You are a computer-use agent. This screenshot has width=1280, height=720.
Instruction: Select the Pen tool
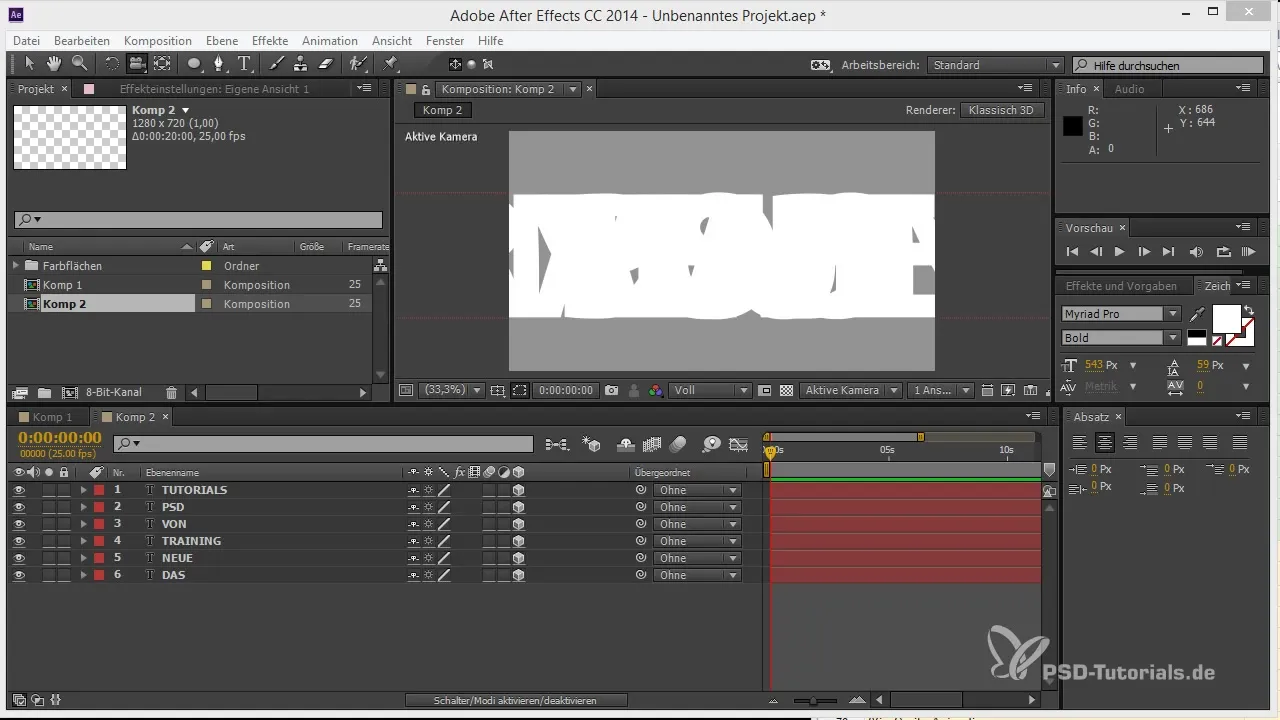219,64
